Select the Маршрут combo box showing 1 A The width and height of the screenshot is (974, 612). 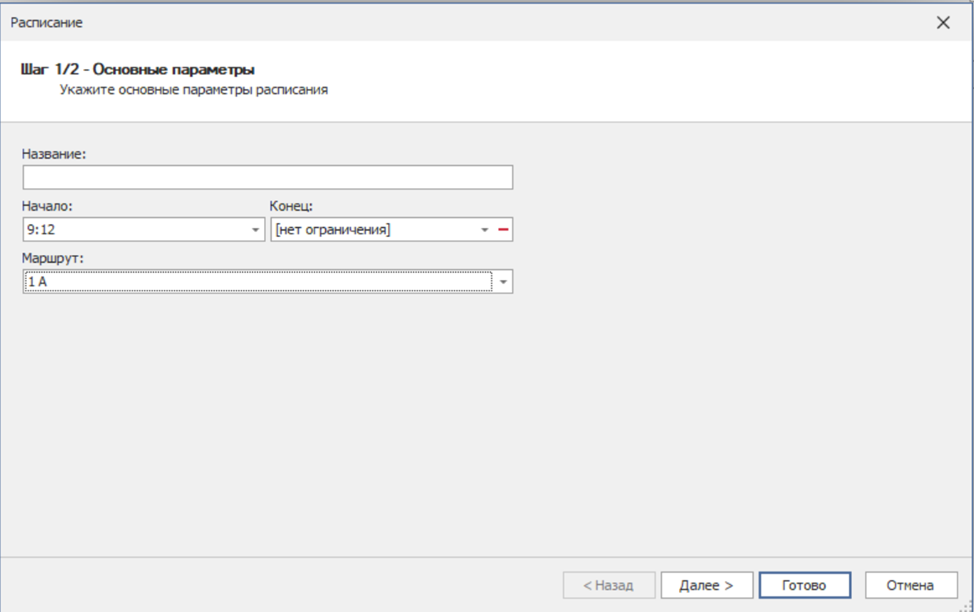click(258, 283)
